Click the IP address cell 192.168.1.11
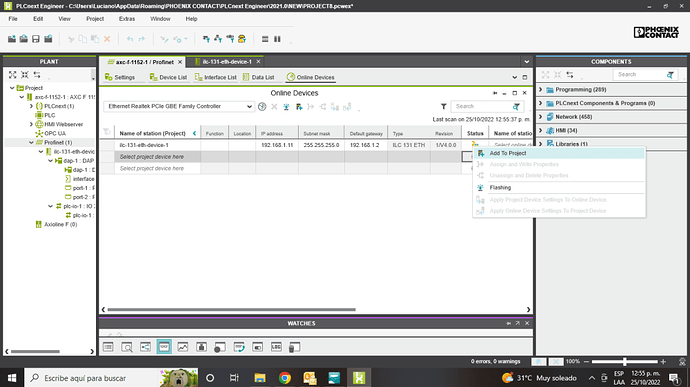This screenshot has width=690, height=387. (x=277, y=145)
